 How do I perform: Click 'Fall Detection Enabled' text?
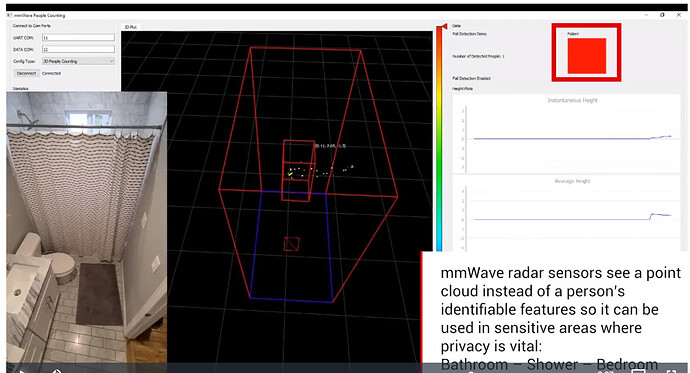471,78
